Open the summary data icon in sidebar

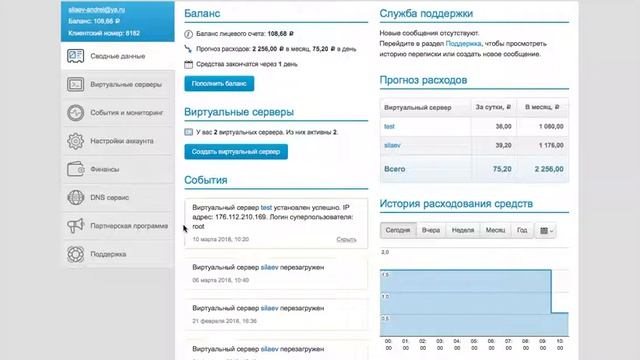click(x=76, y=56)
